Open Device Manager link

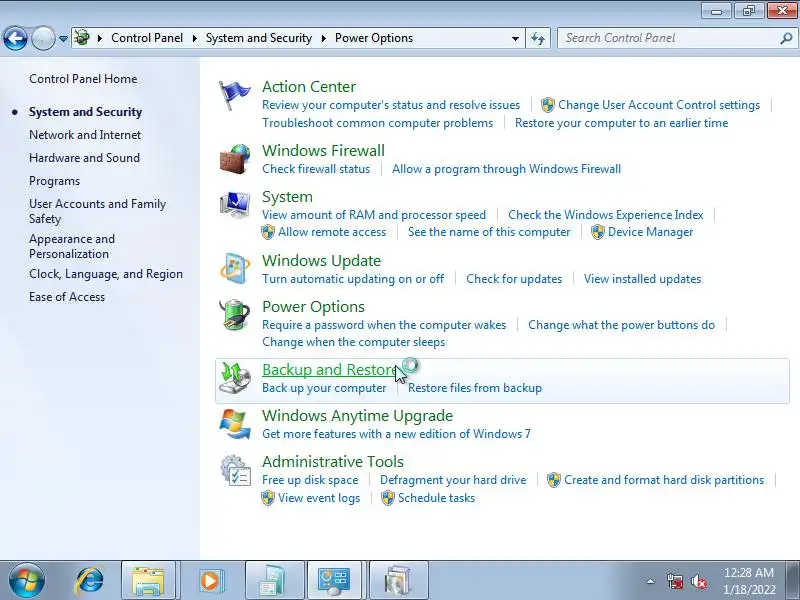651,232
